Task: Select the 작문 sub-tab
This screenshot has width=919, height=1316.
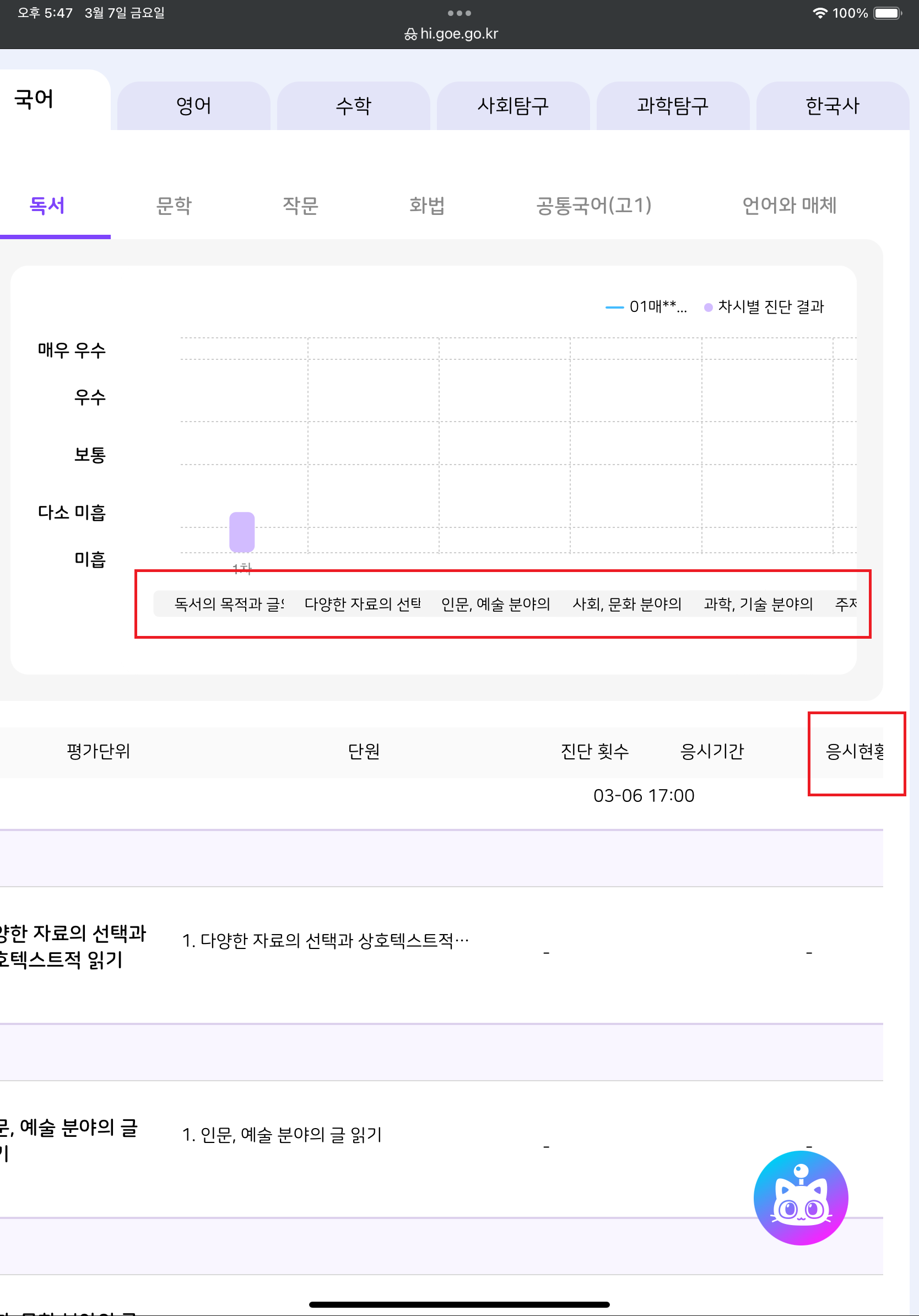Action: tap(300, 205)
